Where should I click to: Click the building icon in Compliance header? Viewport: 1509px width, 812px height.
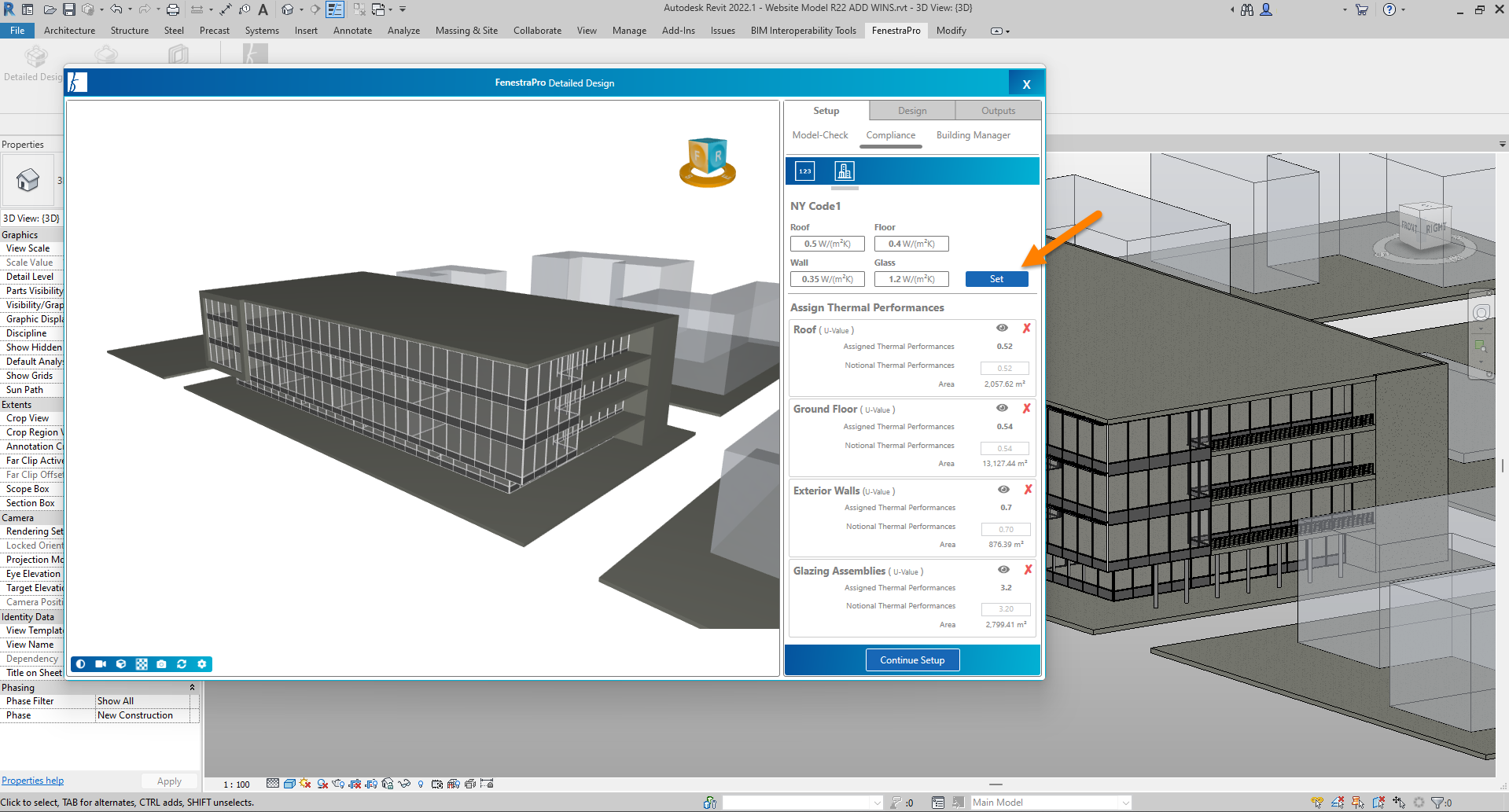(845, 171)
